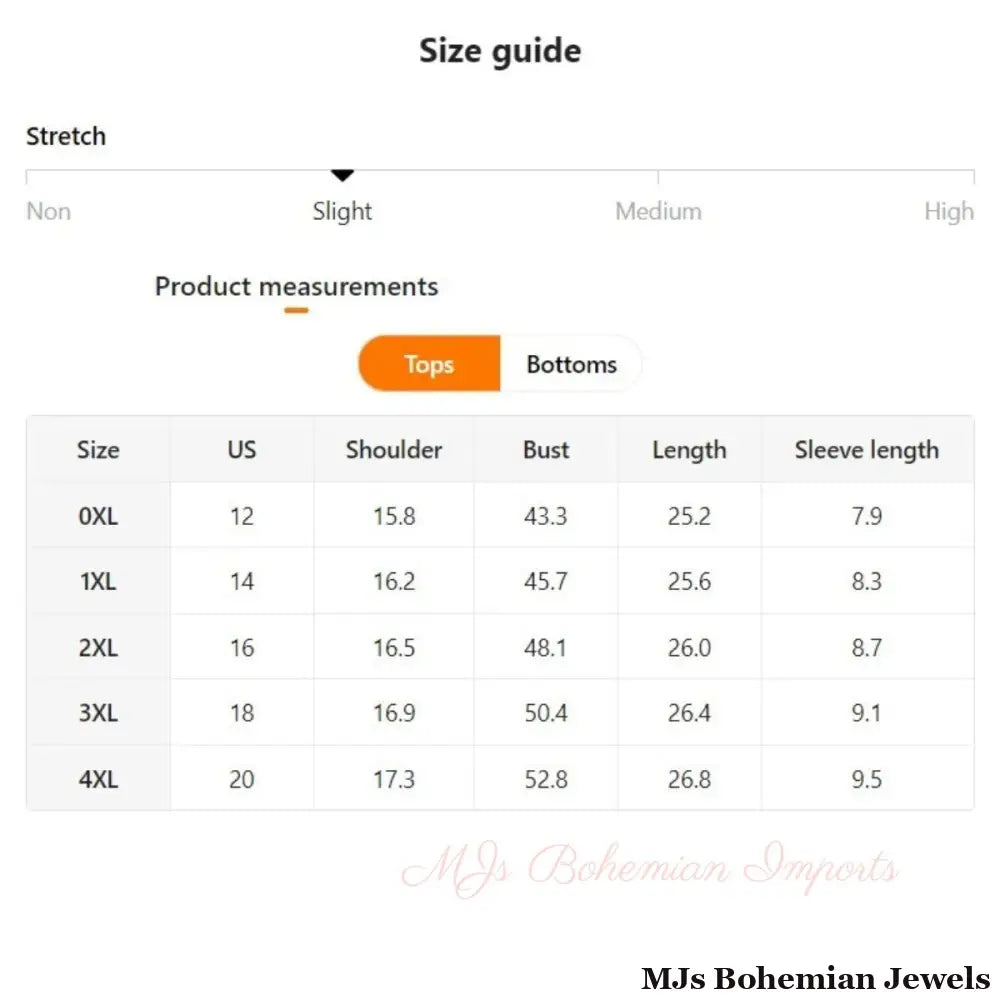Image resolution: width=1000 pixels, height=1000 pixels.
Task: Click the Length column header
Action: pyautogui.click(x=689, y=450)
